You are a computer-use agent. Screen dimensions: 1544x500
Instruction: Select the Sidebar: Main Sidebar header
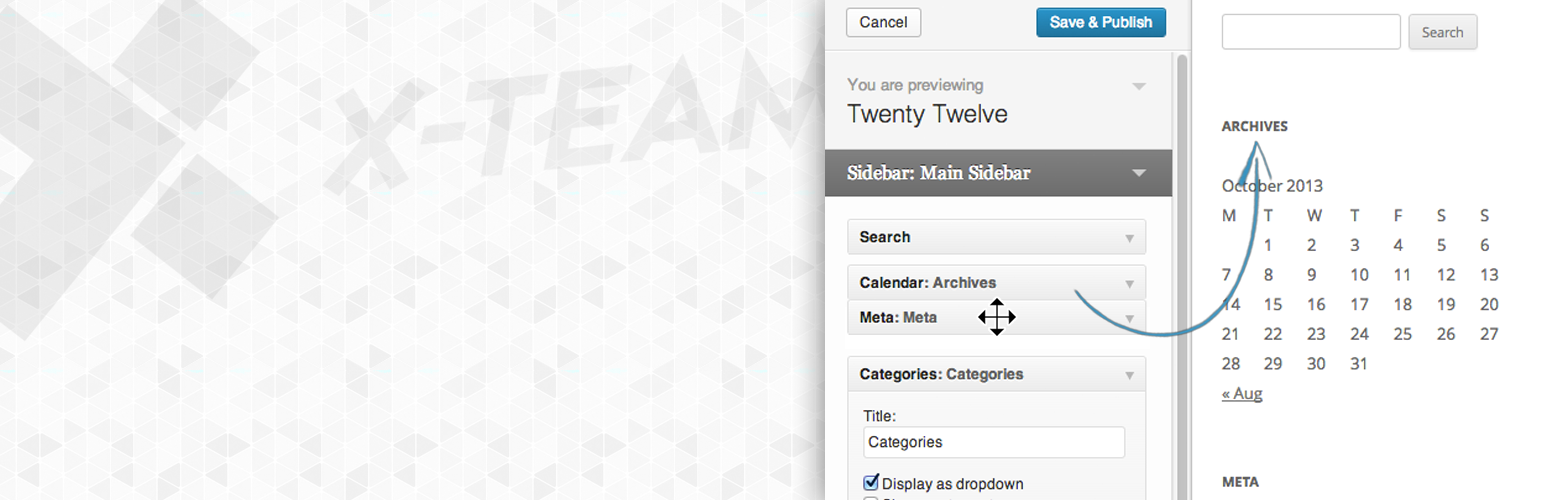pyautogui.click(x=998, y=173)
